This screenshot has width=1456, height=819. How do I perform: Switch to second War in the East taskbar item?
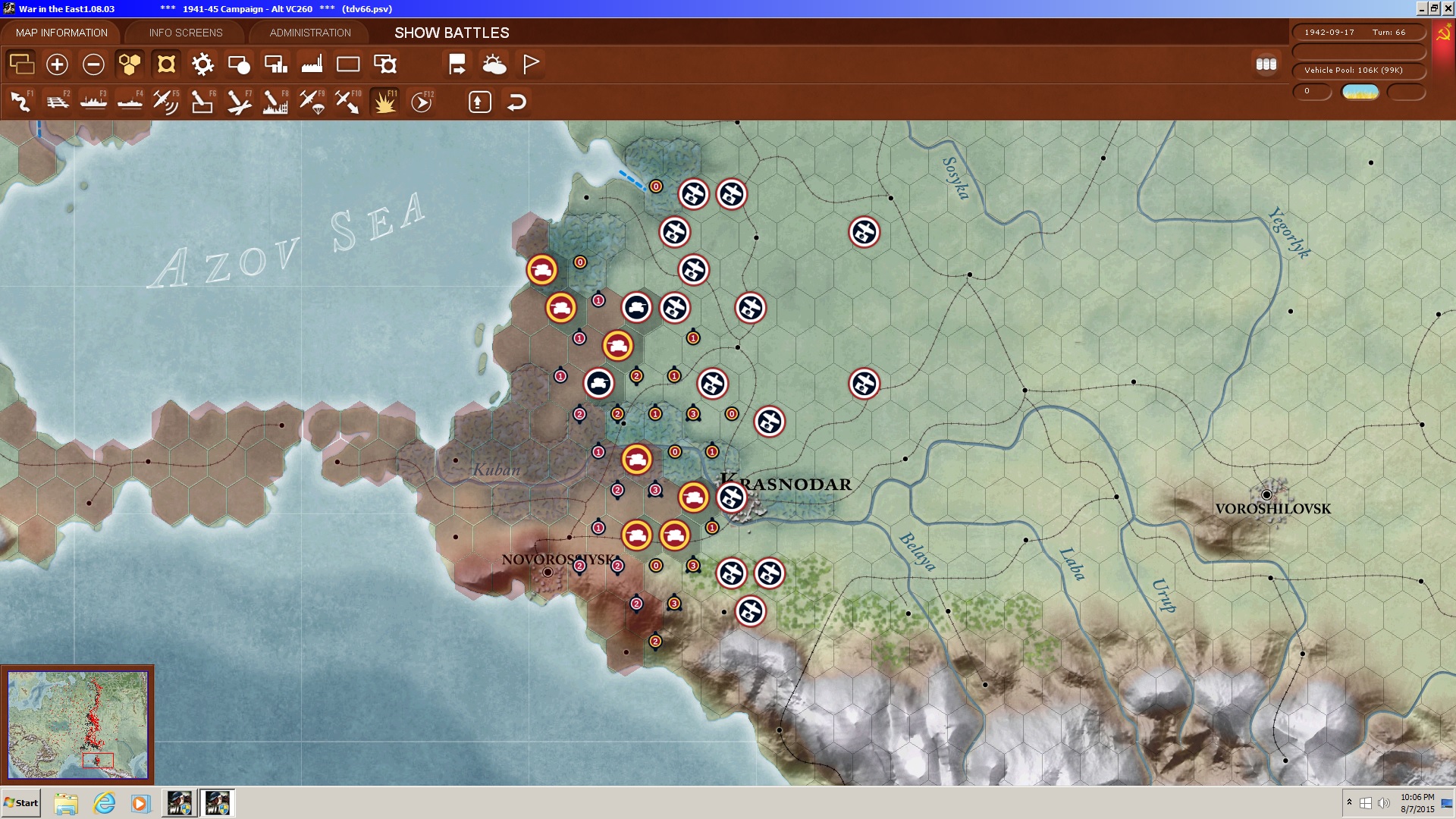218,803
